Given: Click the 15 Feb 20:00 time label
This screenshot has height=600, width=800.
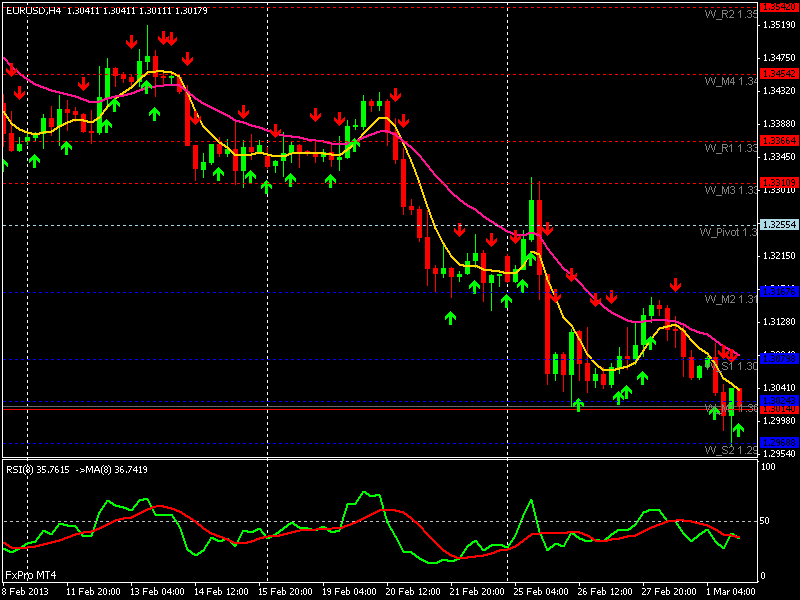Looking at the screenshot, I should pyautogui.click(x=285, y=592).
